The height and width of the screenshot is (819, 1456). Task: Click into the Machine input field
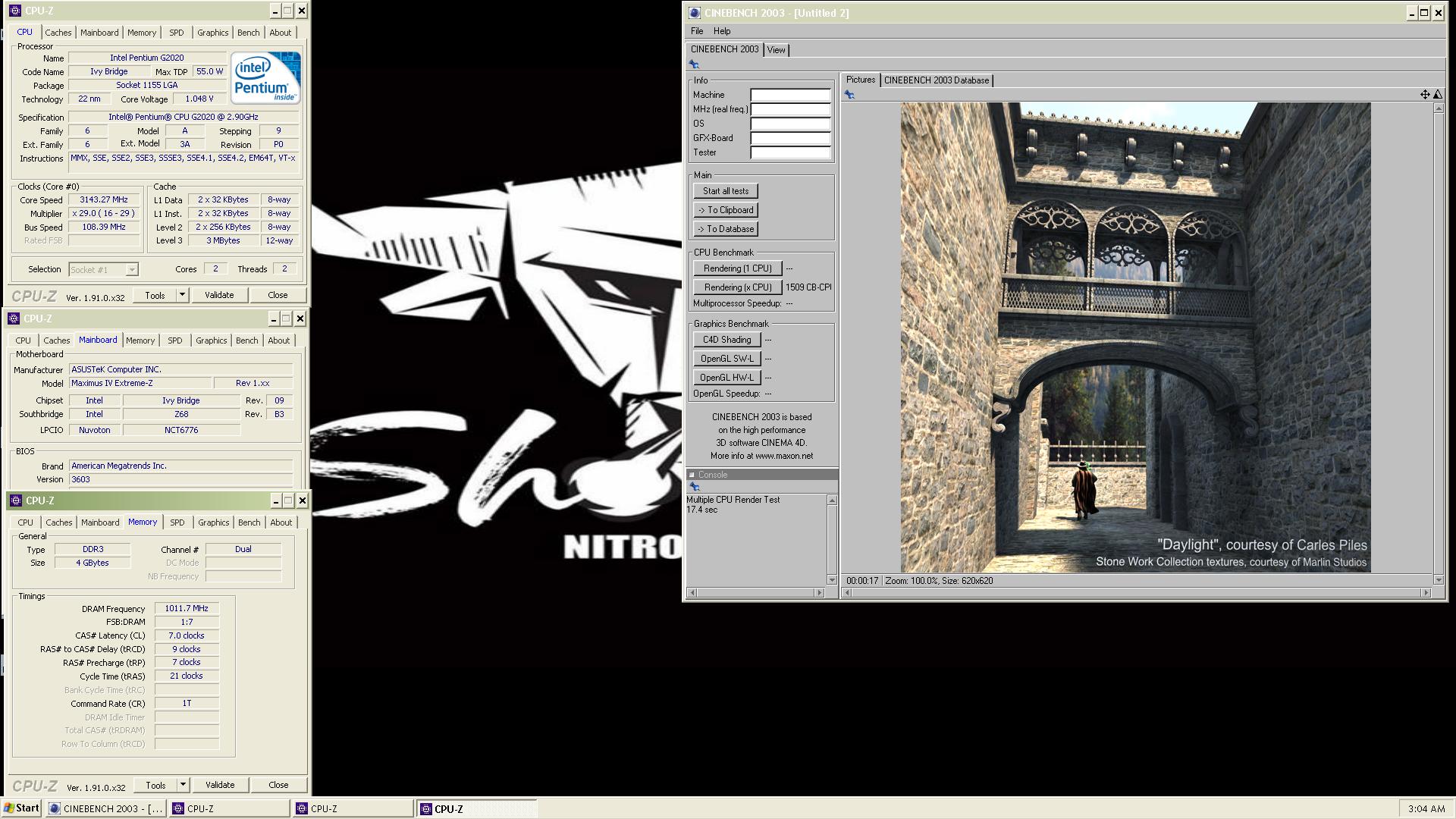790,96
